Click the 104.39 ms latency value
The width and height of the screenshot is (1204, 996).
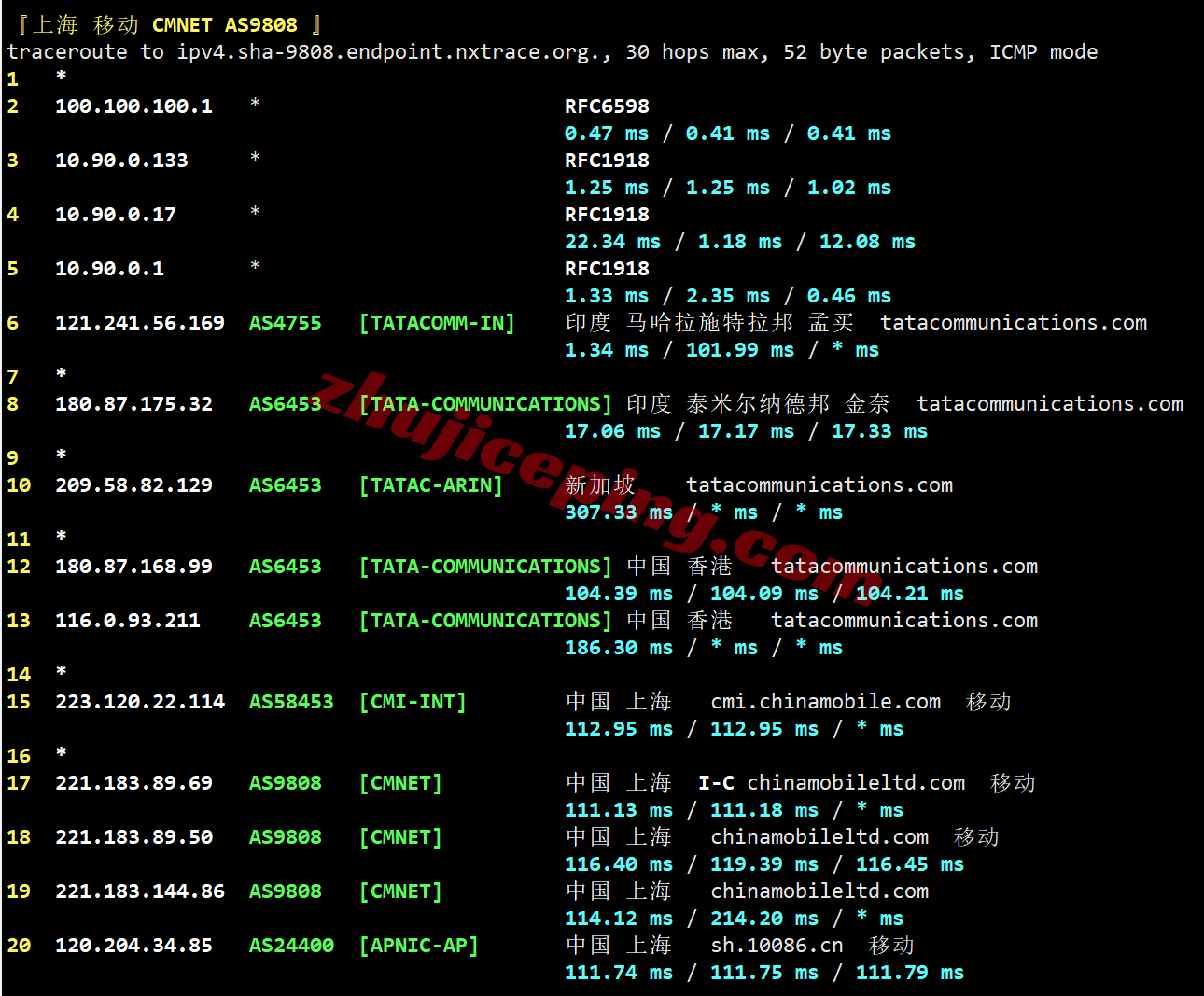point(619,594)
